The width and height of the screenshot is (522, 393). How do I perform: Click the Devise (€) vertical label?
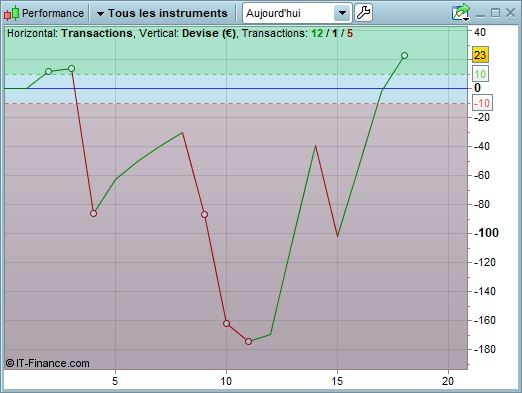click(209, 33)
